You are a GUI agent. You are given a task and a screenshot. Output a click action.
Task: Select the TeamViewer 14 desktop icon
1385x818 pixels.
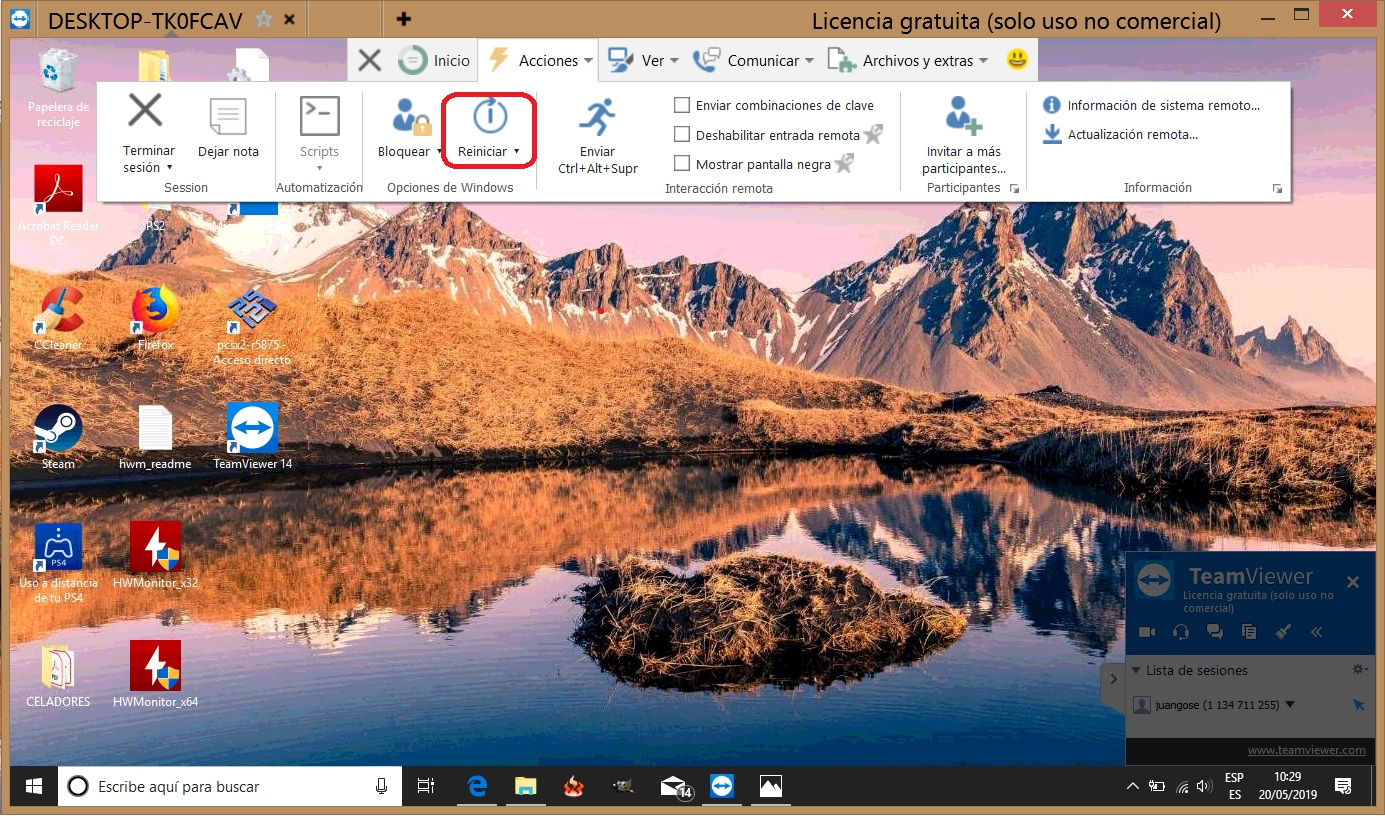(252, 438)
